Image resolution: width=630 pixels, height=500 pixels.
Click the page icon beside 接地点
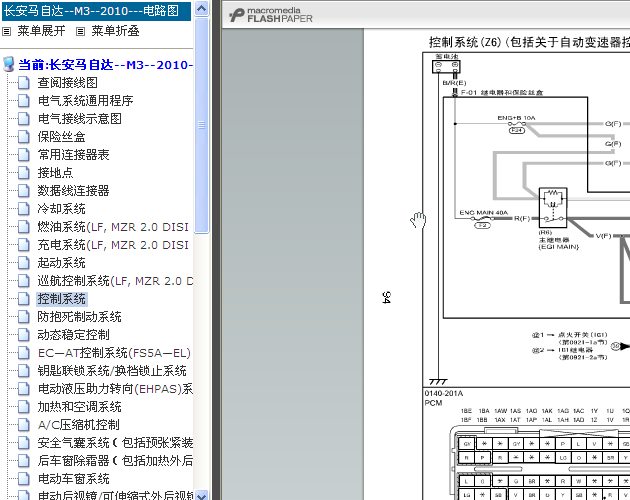click(x=24, y=173)
